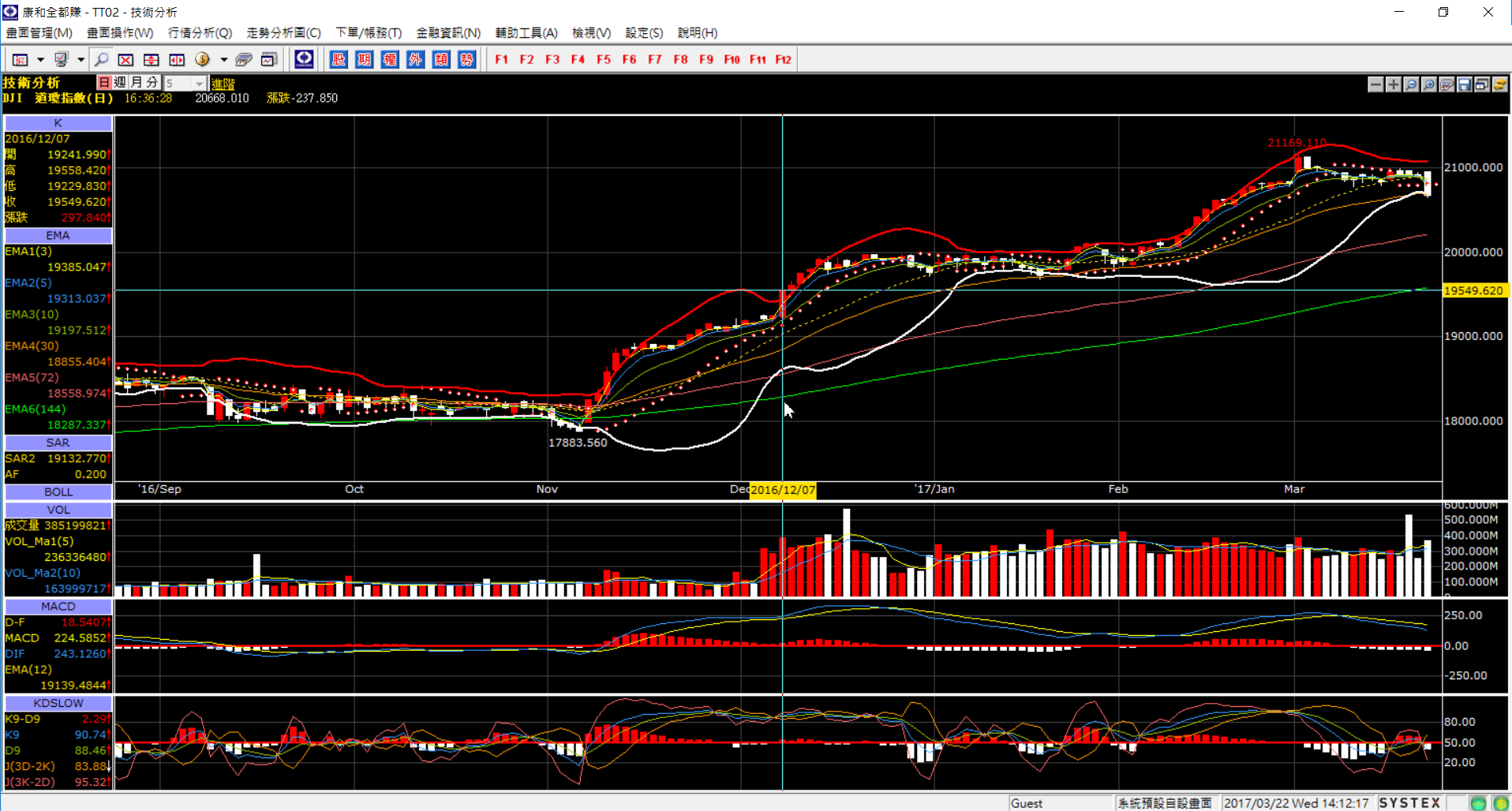Click the chart eraser icon
The height and width of the screenshot is (811, 1512).
(1447, 84)
